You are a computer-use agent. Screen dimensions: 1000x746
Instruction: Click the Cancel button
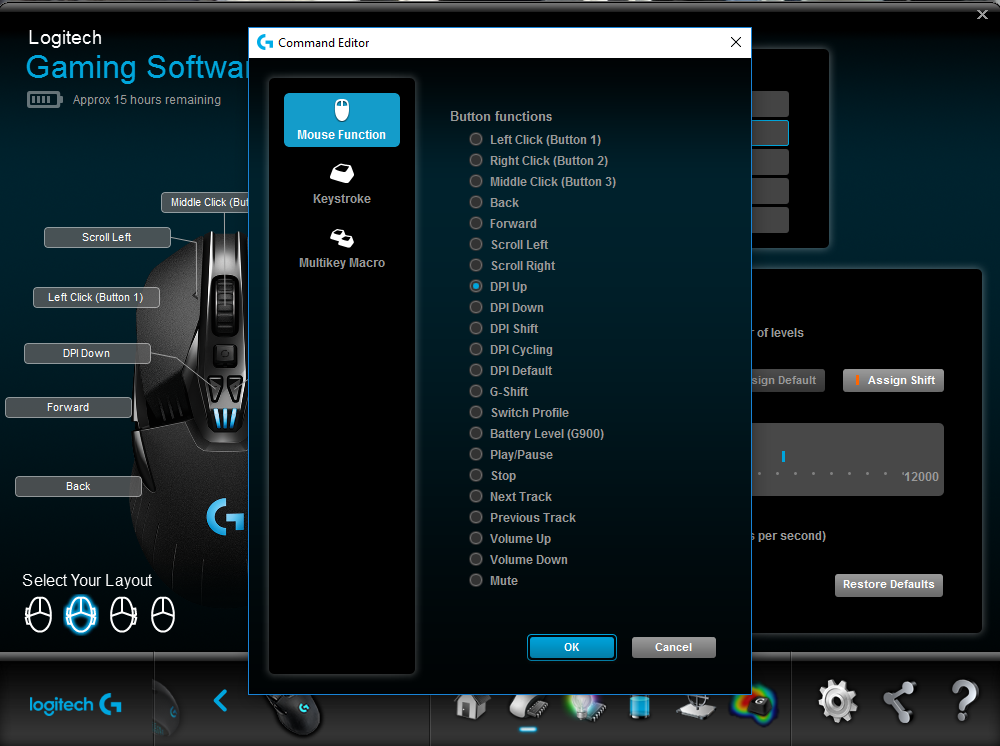pos(673,647)
